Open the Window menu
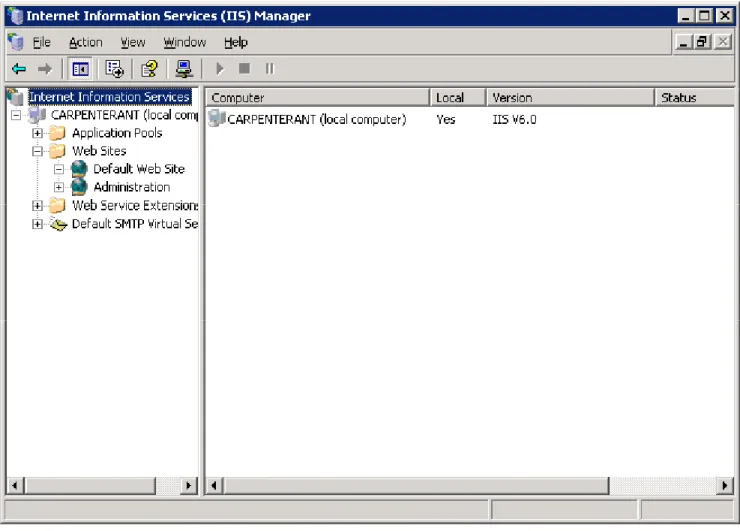 click(185, 42)
